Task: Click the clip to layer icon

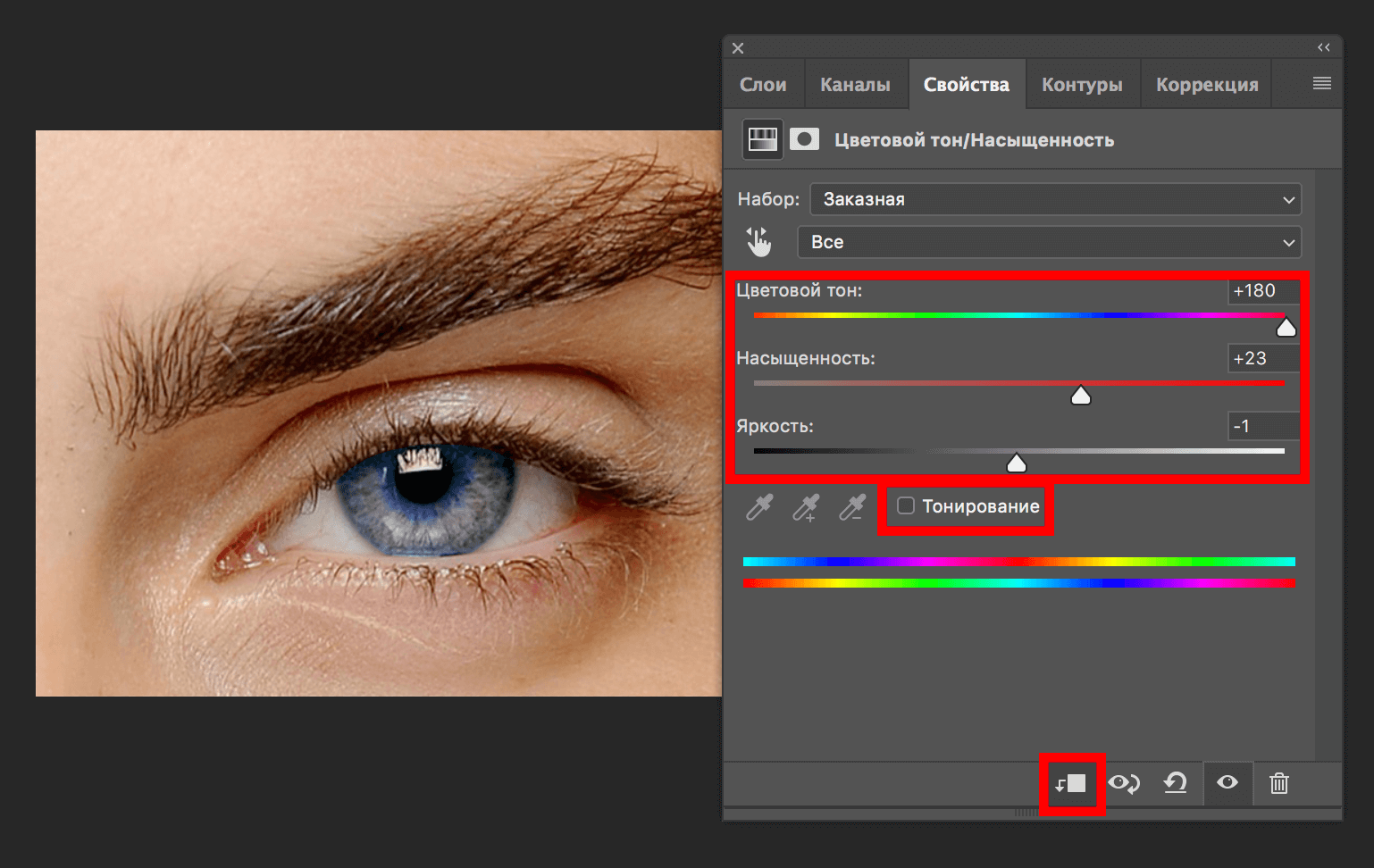Action: 1071,783
